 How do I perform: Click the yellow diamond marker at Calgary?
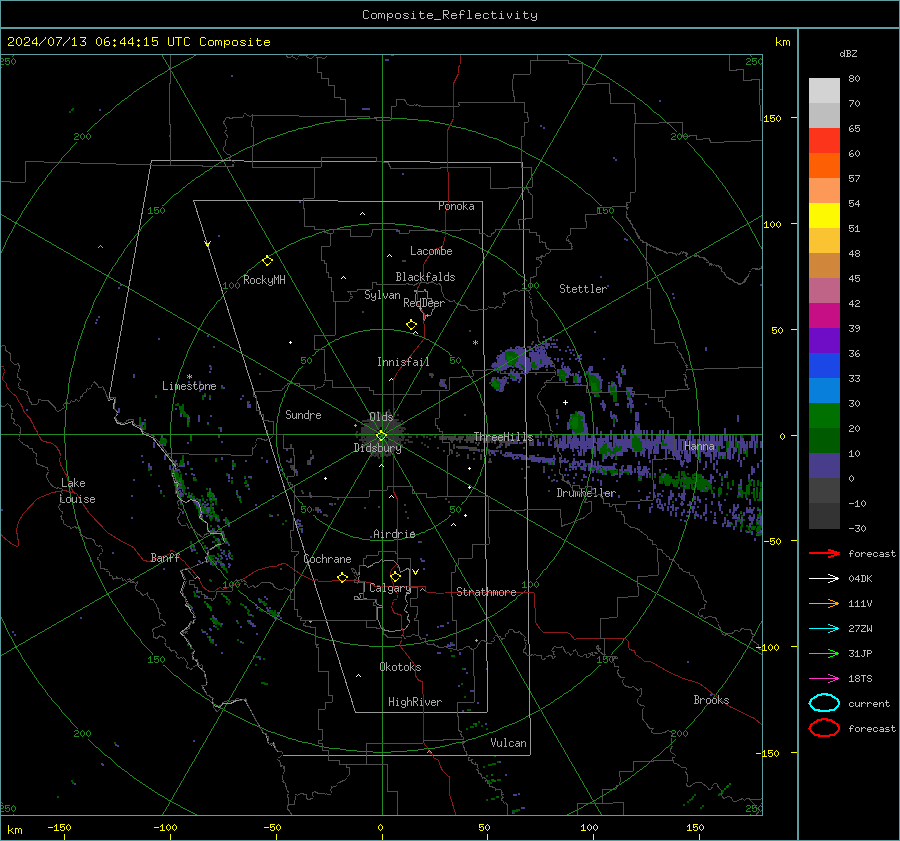click(395, 576)
